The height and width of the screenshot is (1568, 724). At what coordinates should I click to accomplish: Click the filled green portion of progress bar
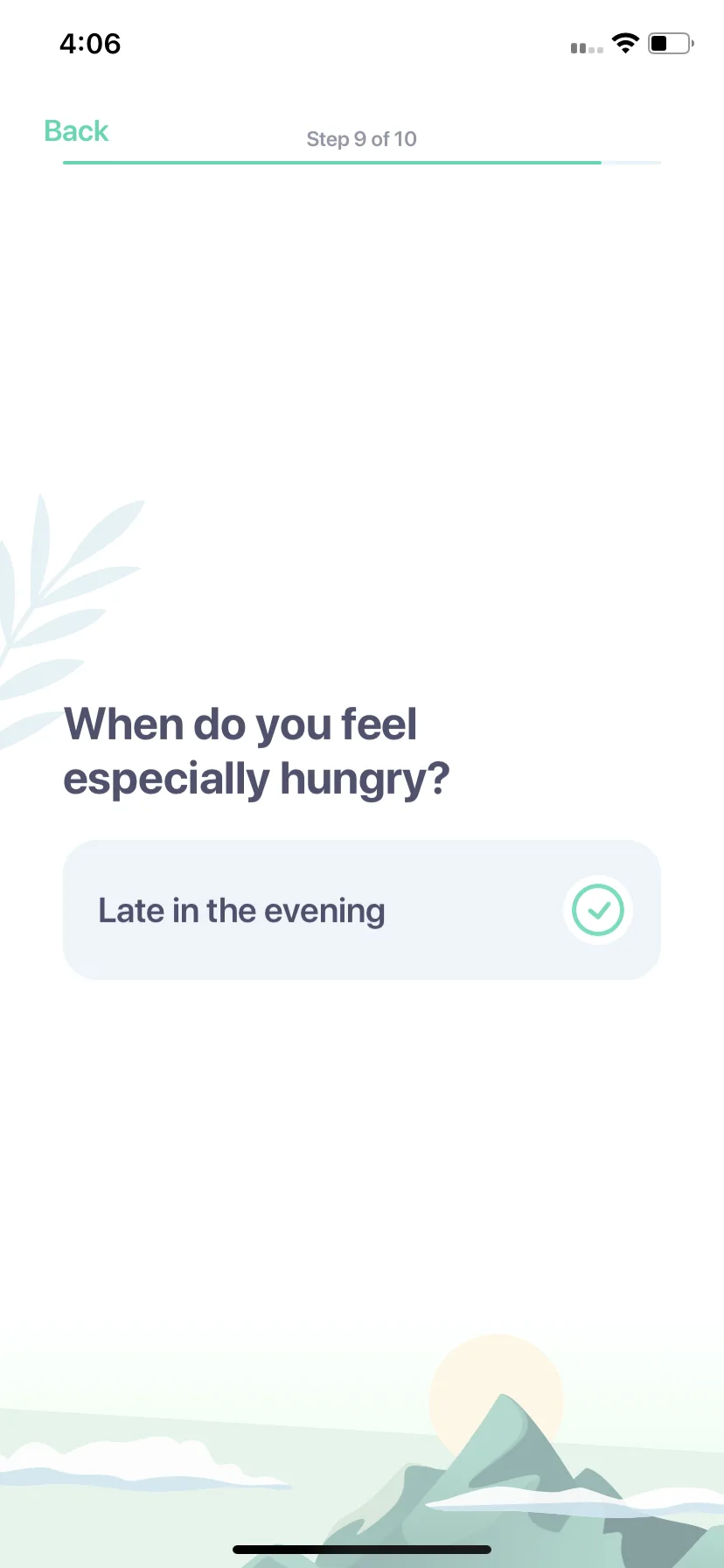[x=332, y=163]
